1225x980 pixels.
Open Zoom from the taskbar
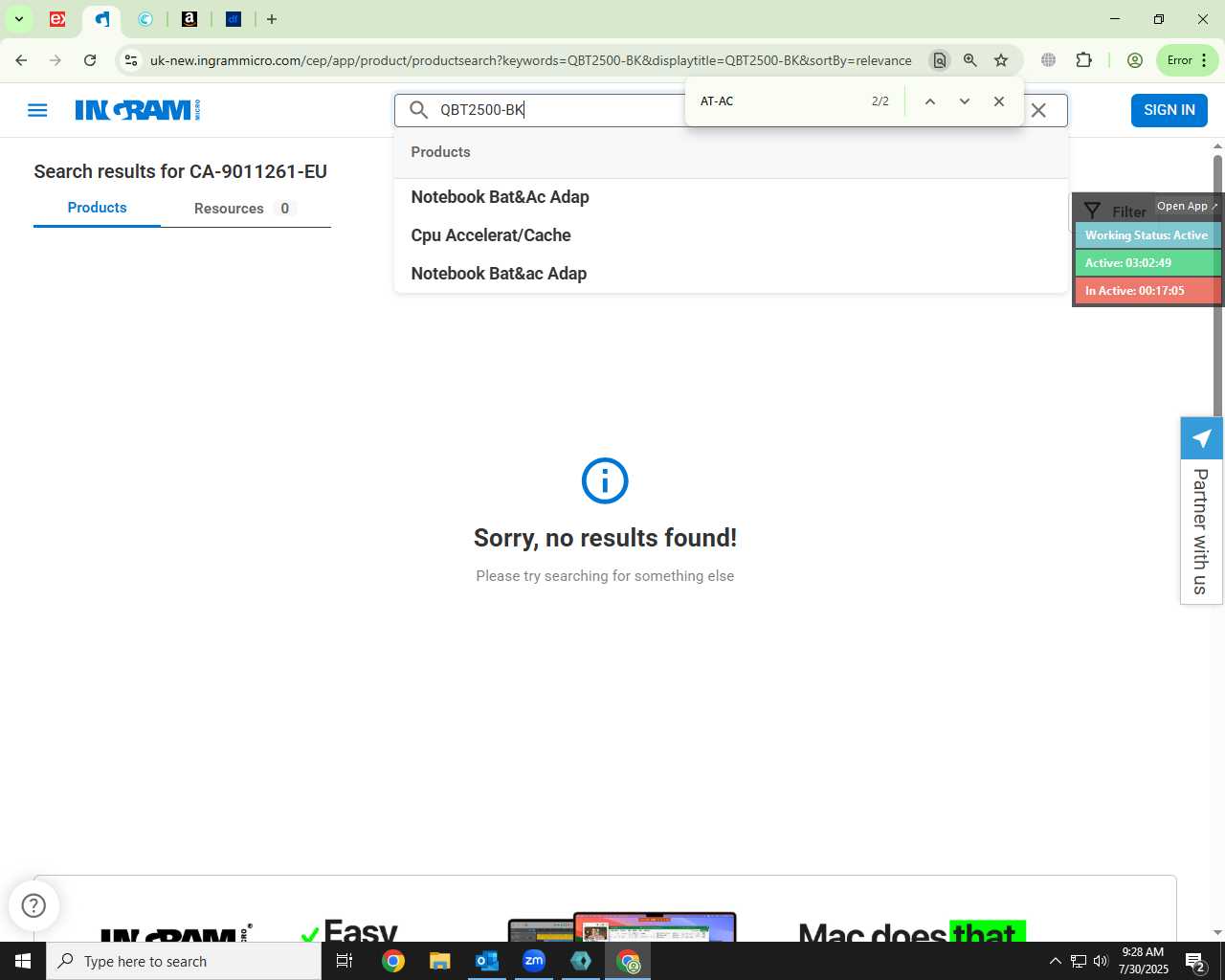point(534,961)
